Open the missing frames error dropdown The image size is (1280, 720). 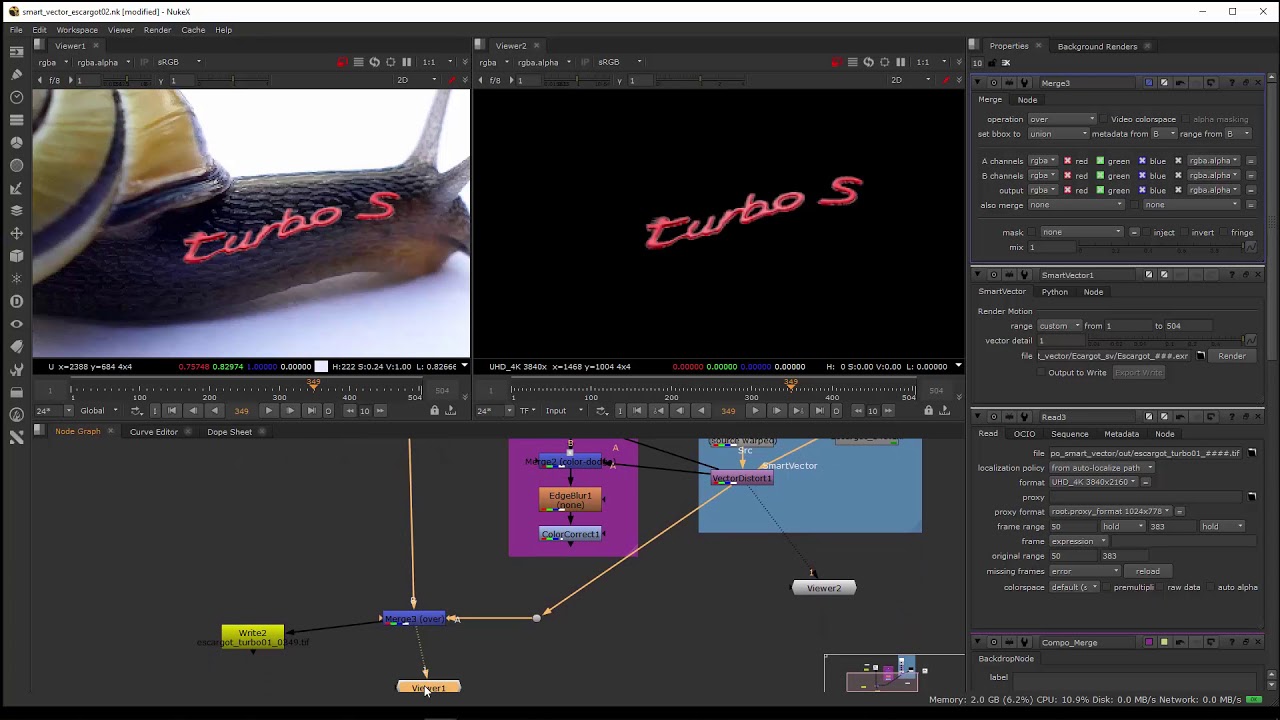point(1084,572)
